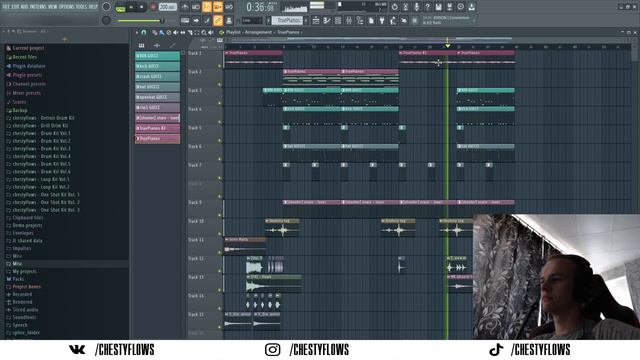Viewport: 640px width, 360px height.
Task: Select the playlist playback speaker tool
Action: [211, 32]
